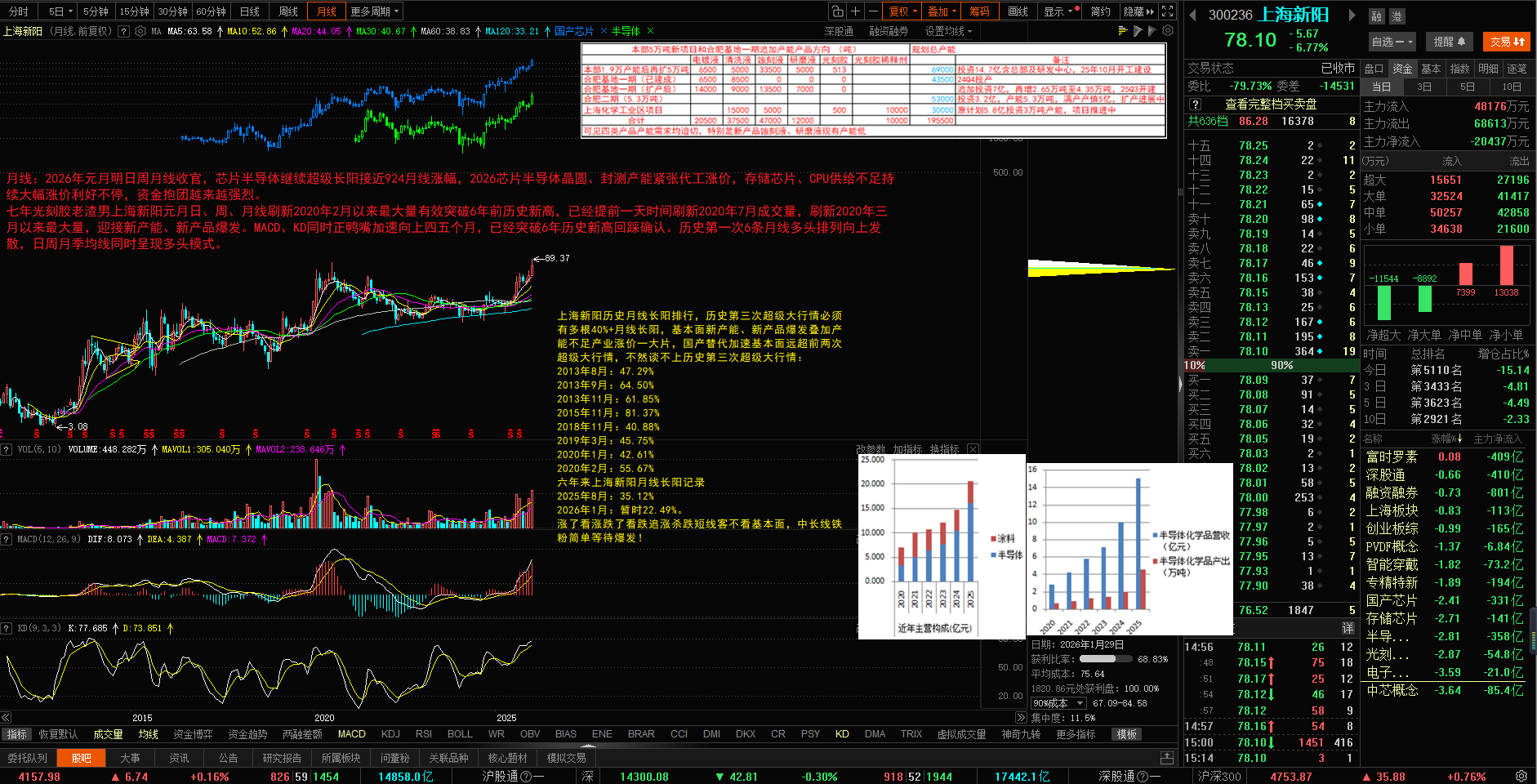Go to previous stock arrow
1537x784 pixels.
point(1192,15)
